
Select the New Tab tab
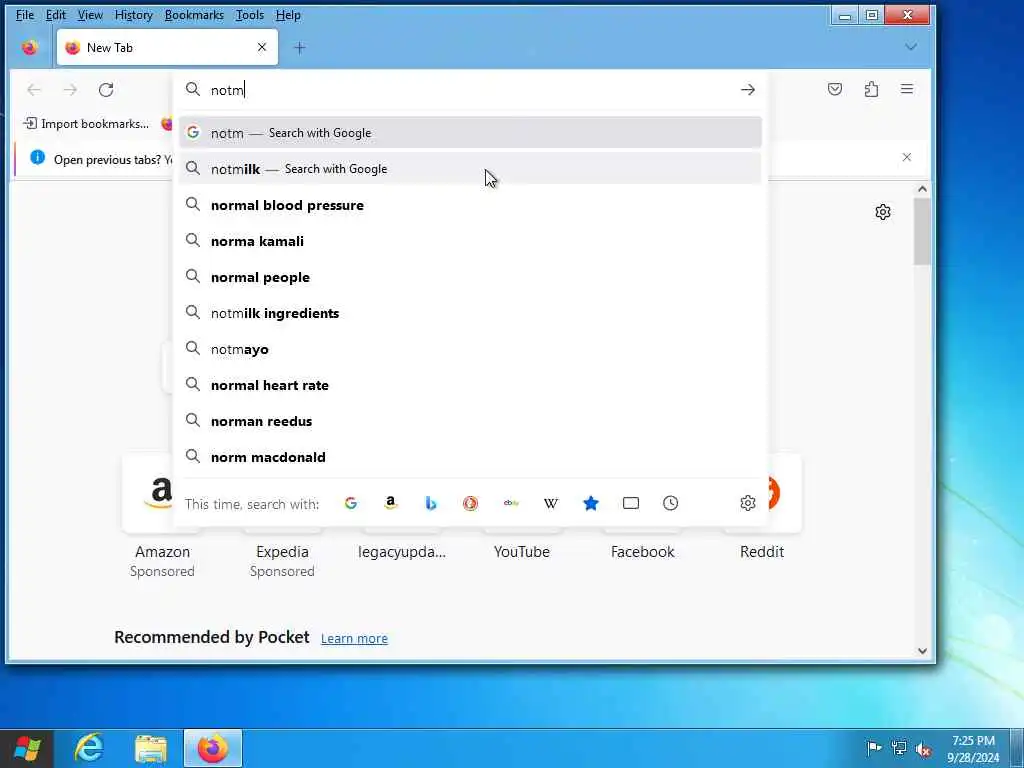pos(167,47)
